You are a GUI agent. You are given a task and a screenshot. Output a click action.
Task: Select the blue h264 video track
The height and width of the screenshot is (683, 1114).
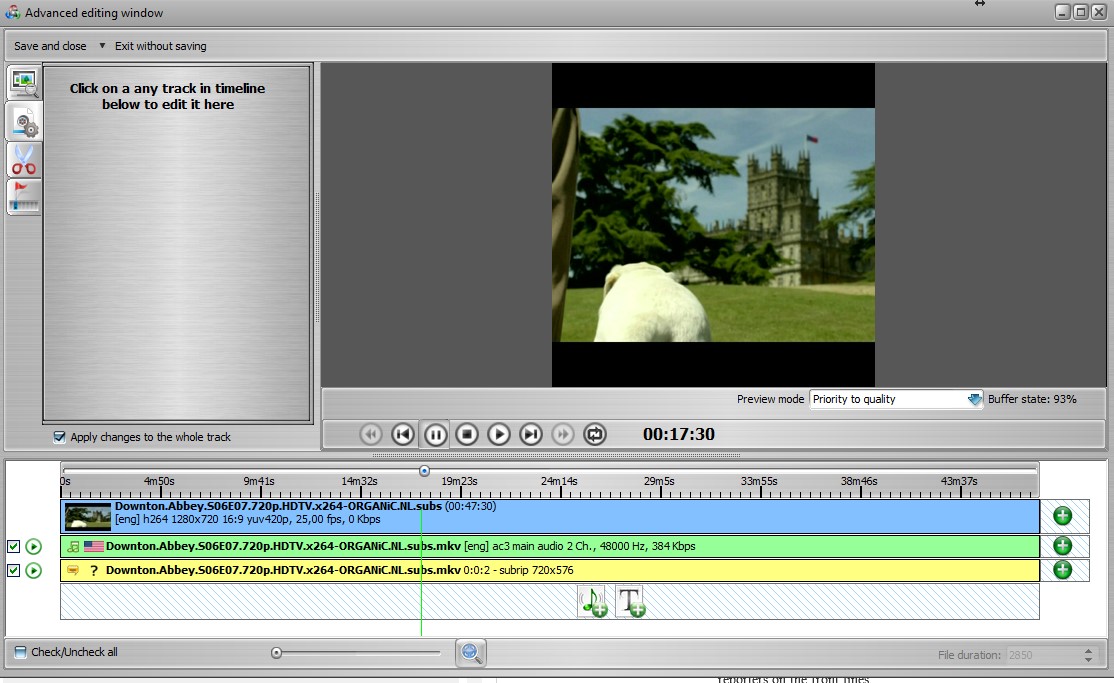(550, 516)
